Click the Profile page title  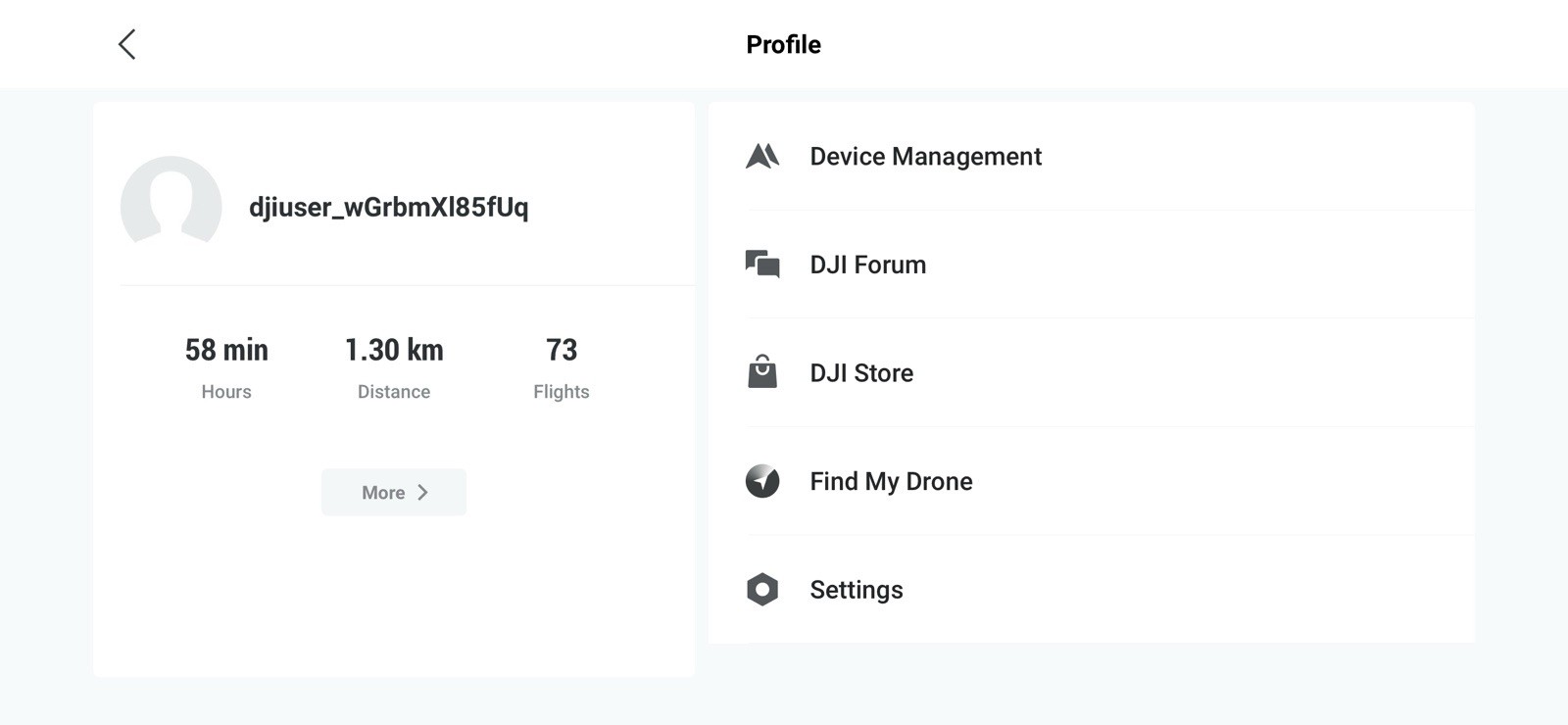784,44
